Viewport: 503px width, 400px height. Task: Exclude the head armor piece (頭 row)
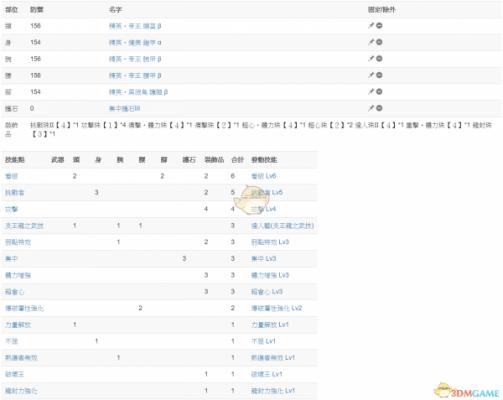click(379, 25)
